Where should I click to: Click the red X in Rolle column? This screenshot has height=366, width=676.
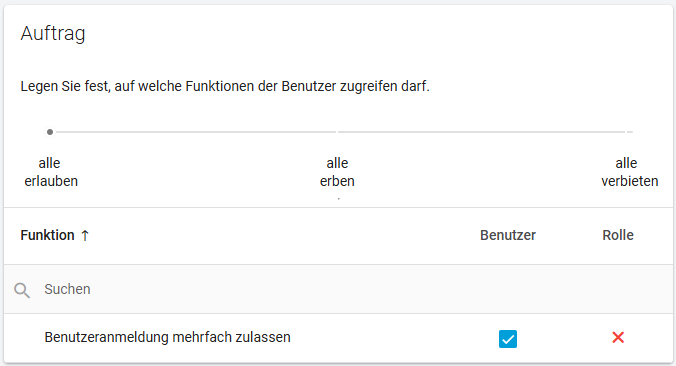[x=618, y=338]
